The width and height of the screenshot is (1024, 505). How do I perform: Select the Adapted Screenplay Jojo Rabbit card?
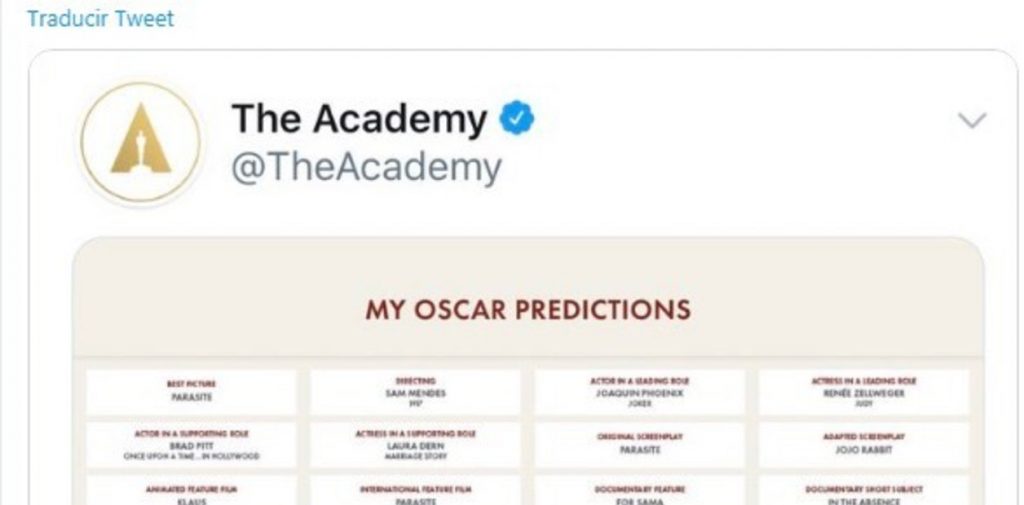(863, 444)
